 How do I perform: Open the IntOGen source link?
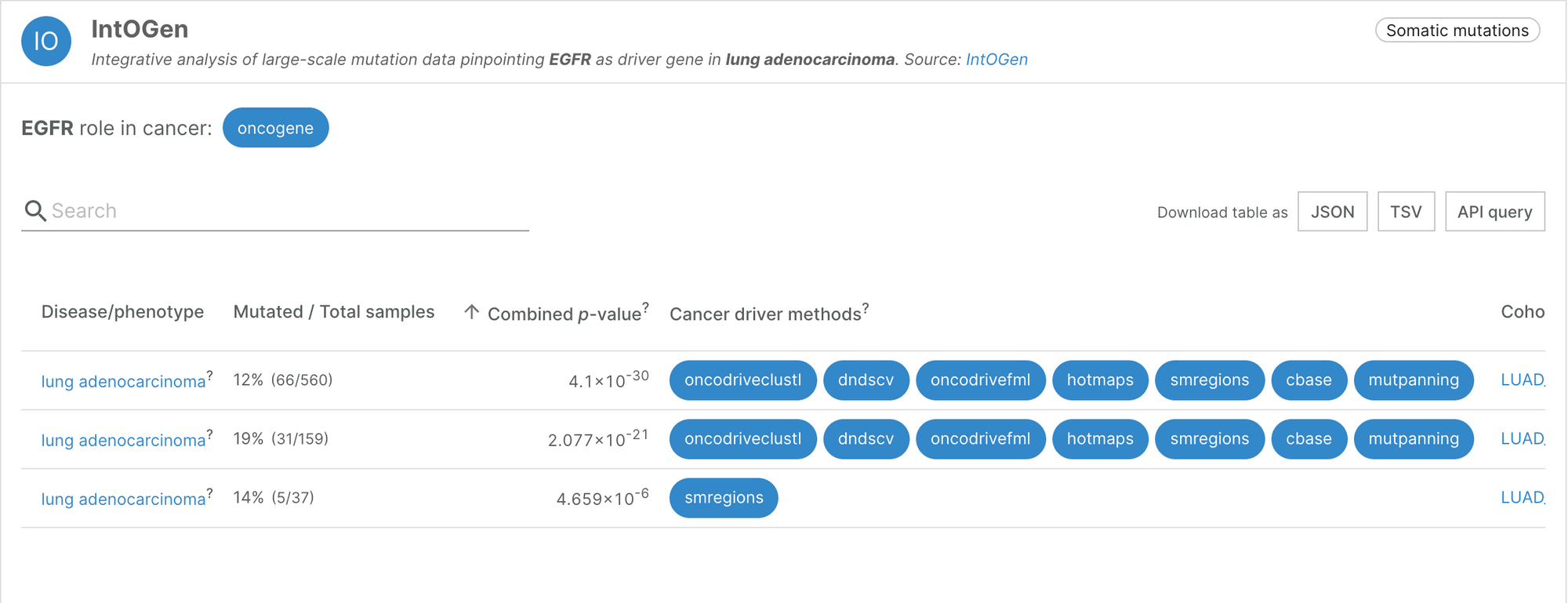click(x=996, y=60)
